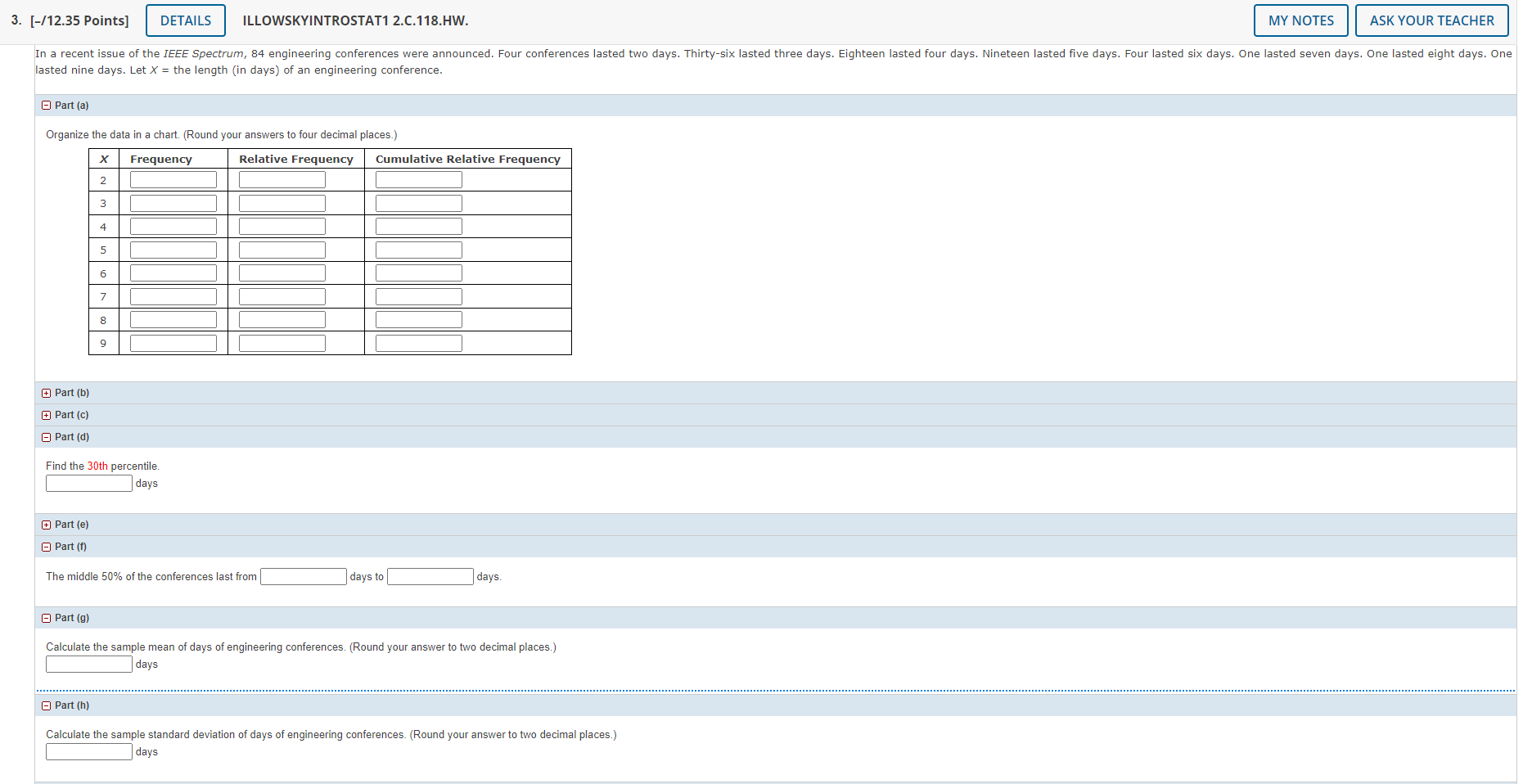The width and height of the screenshot is (1523, 784).
Task: Expand the Part (c) section
Action: pyautogui.click(x=46, y=415)
